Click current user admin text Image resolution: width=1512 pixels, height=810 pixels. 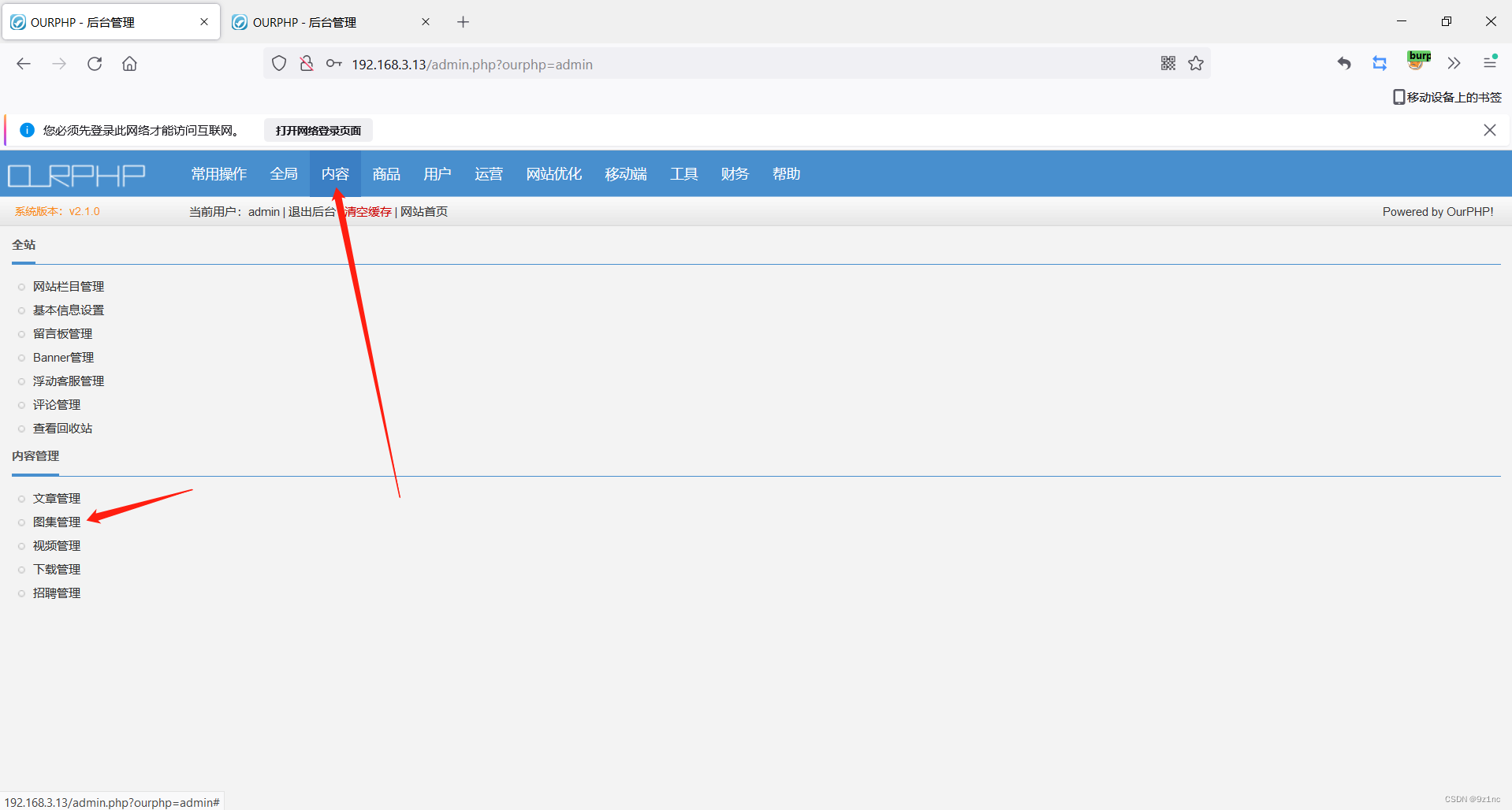[234, 212]
